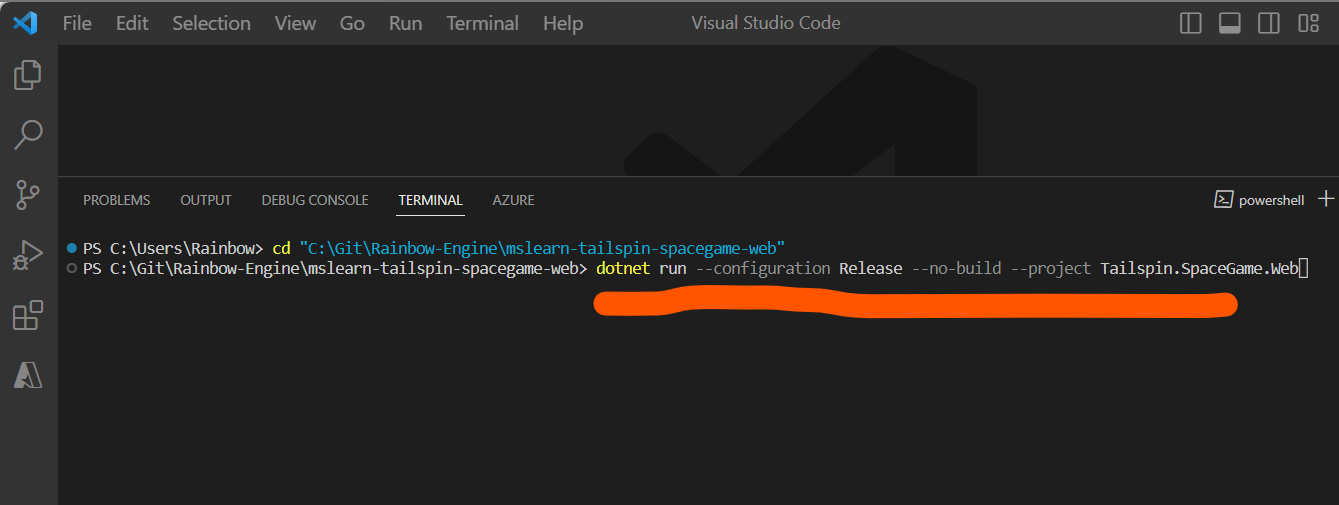Viewport: 1339px width, 505px height.
Task: Toggle the bottom panel layout icon
Action: click(1229, 23)
